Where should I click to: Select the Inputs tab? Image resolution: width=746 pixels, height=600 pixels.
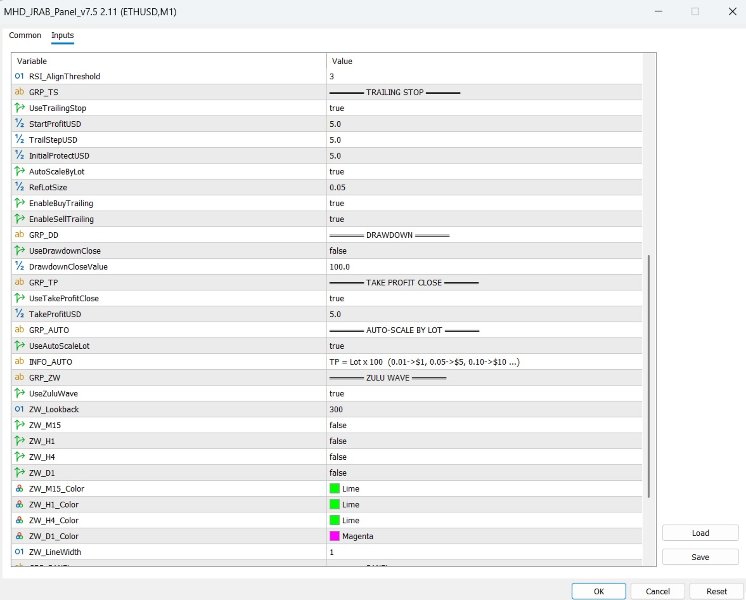click(62, 35)
